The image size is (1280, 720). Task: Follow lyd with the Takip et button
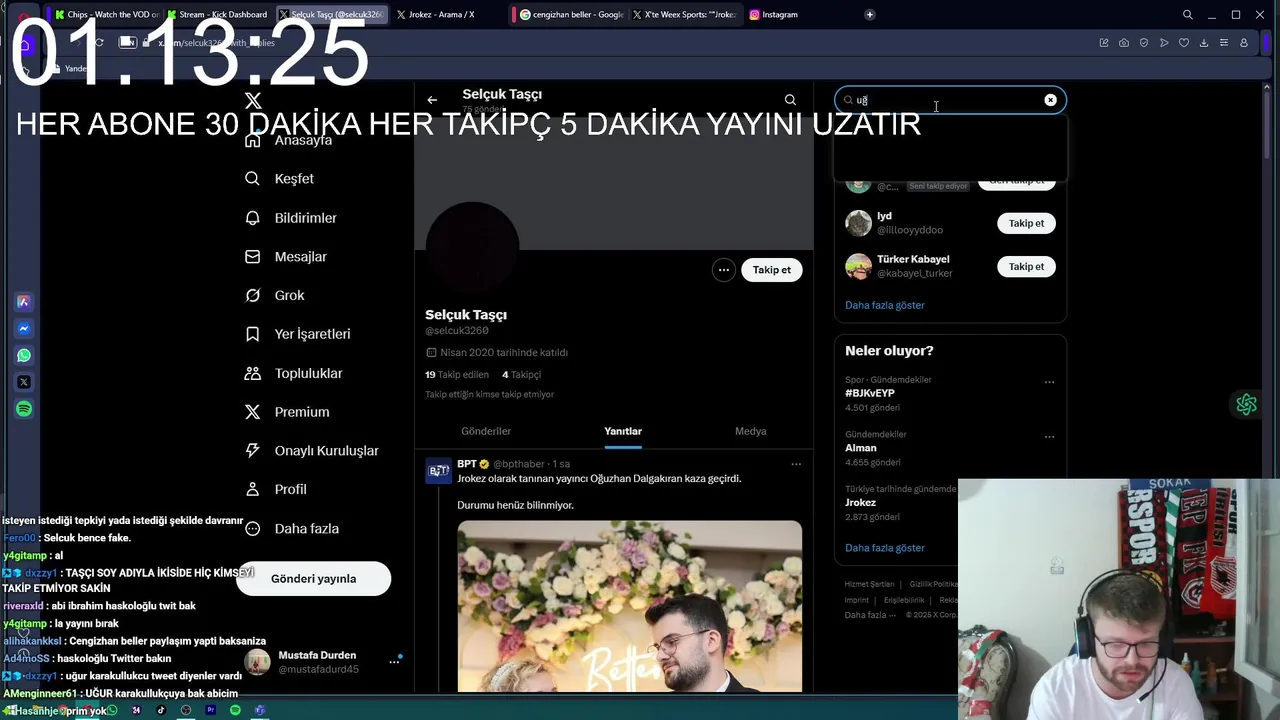click(1026, 224)
